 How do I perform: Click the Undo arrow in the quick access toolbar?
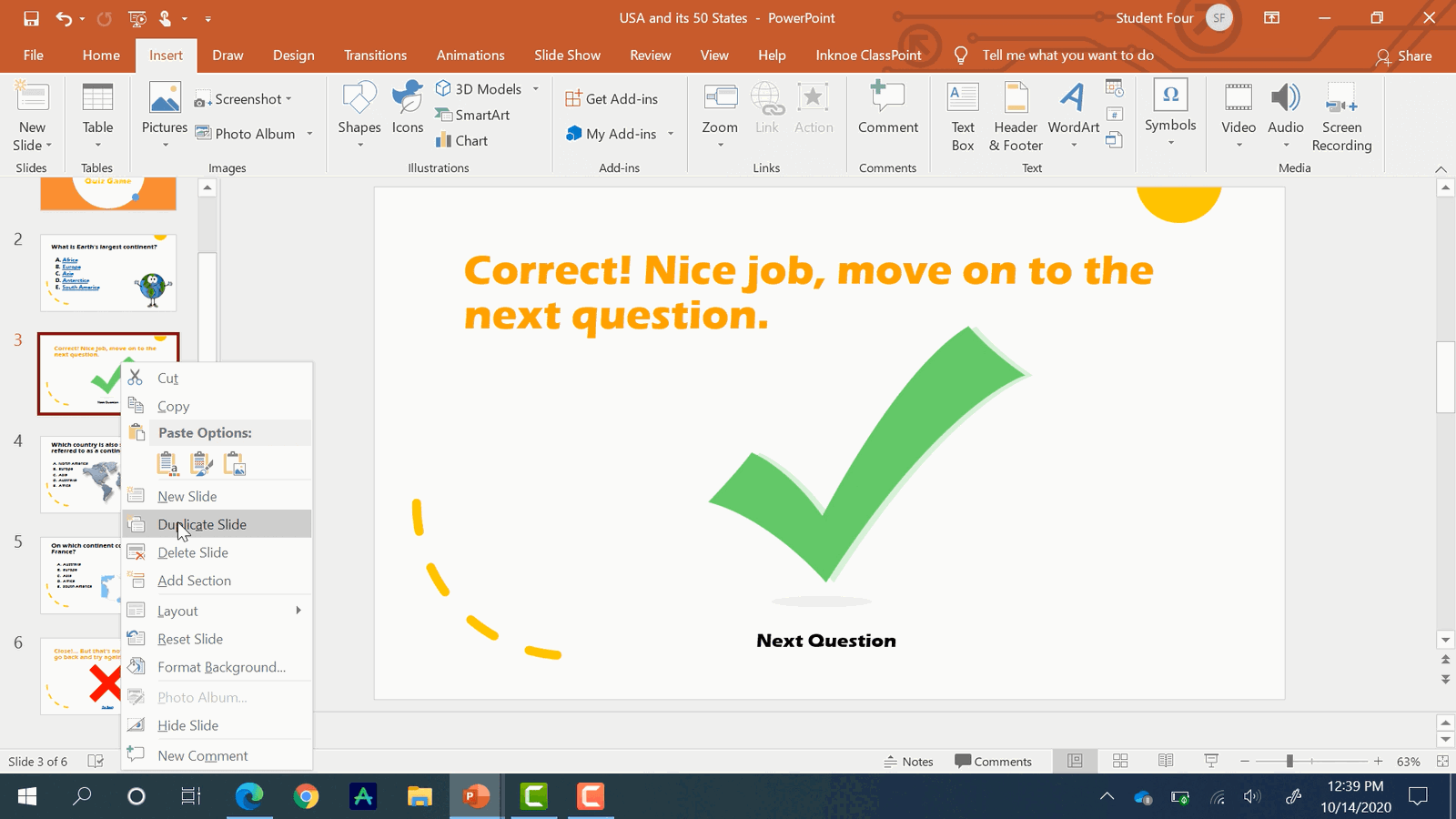point(63,18)
